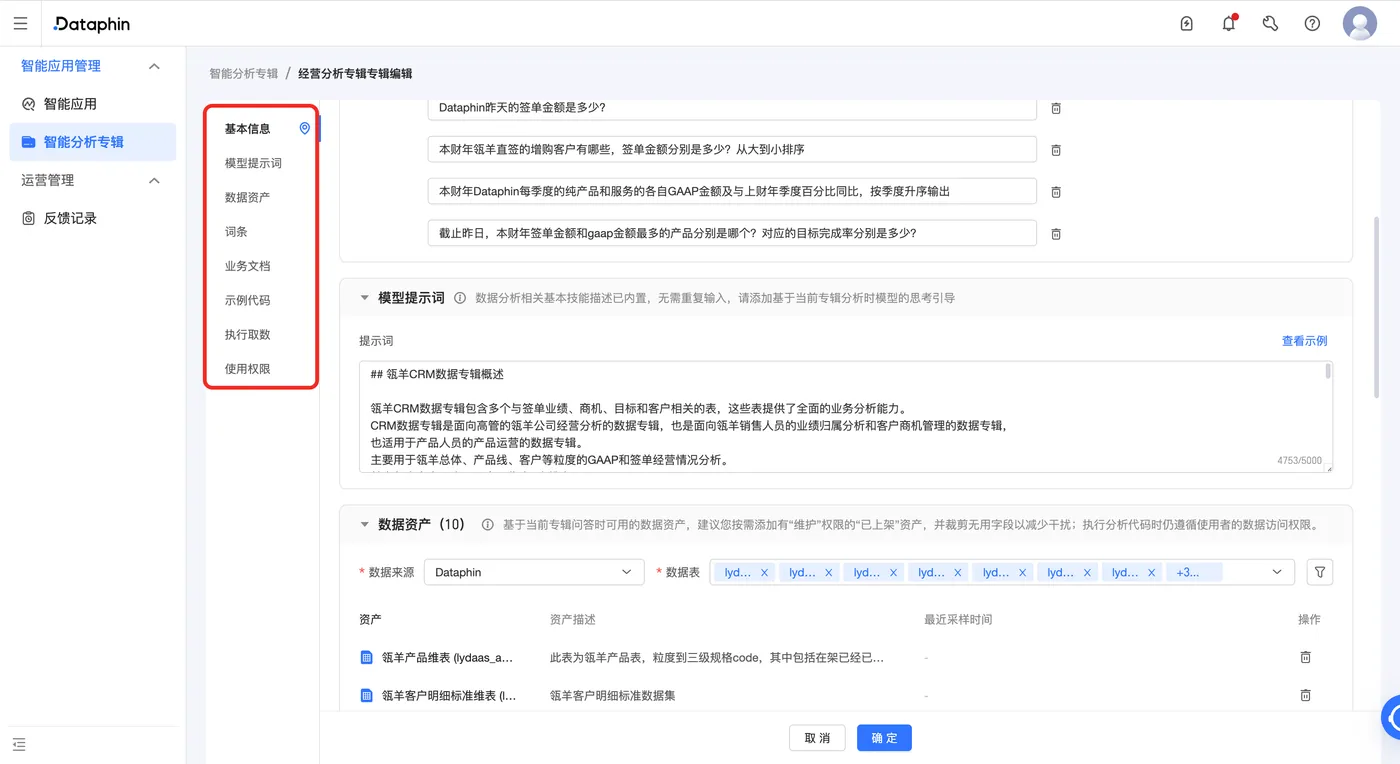This screenshot has width=1400, height=764.
Task: Delete the 瓴羊产品维表 asset row
Action: pyautogui.click(x=1305, y=657)
